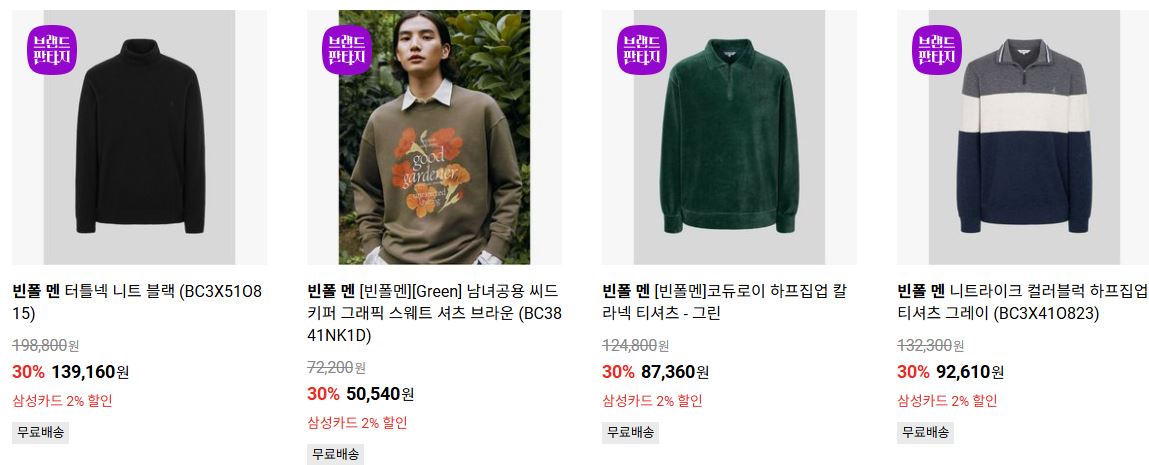Click 무료배송 tag under the black turtleneck

(x=40, y=432)
